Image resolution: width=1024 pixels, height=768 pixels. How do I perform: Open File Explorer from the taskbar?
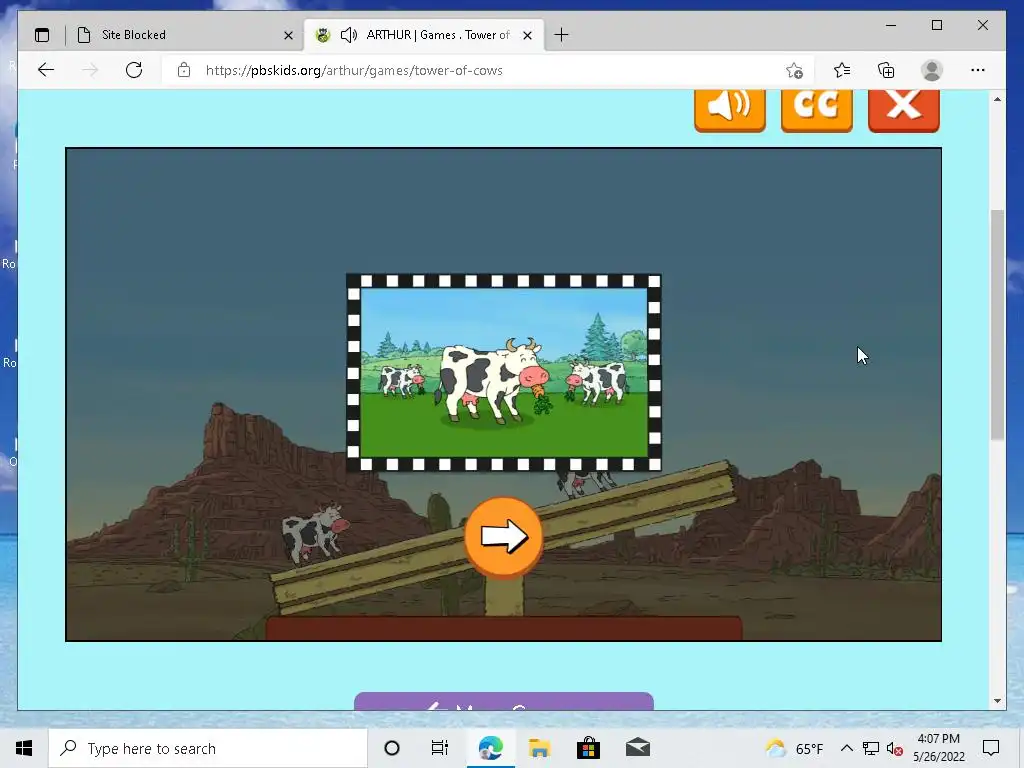pyautogui.click(x=539, y=748)
